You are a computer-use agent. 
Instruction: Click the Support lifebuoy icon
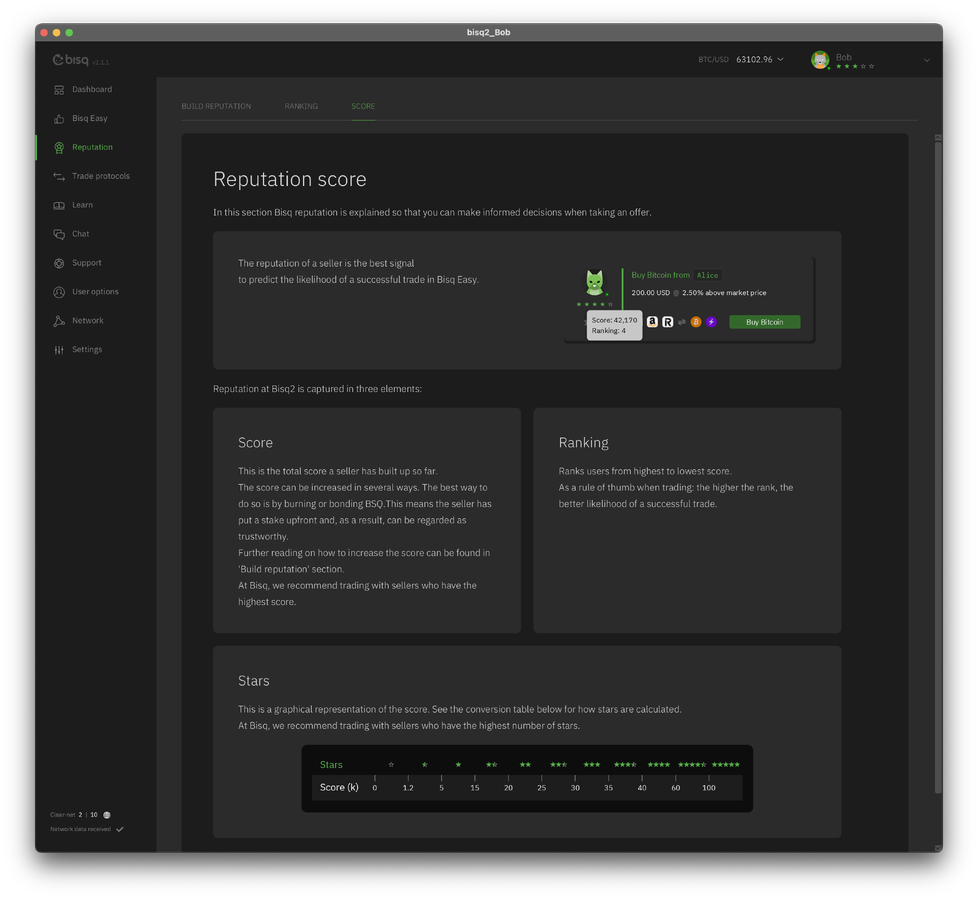coord(59,264)
